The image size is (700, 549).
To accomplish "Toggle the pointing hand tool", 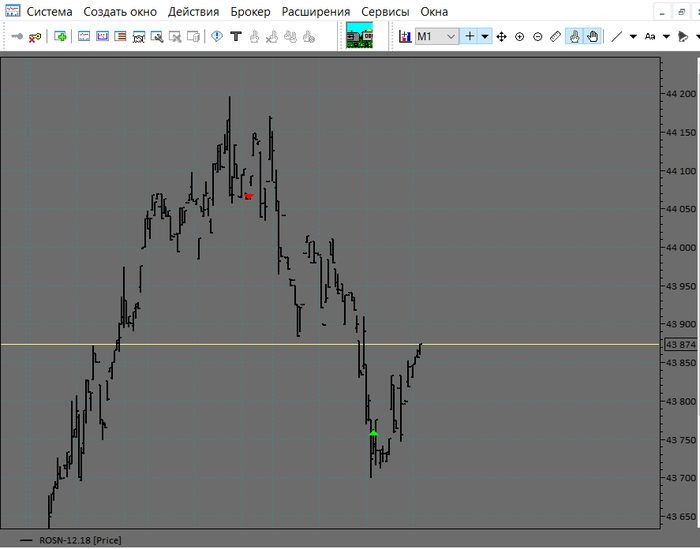I will (575, 36).
